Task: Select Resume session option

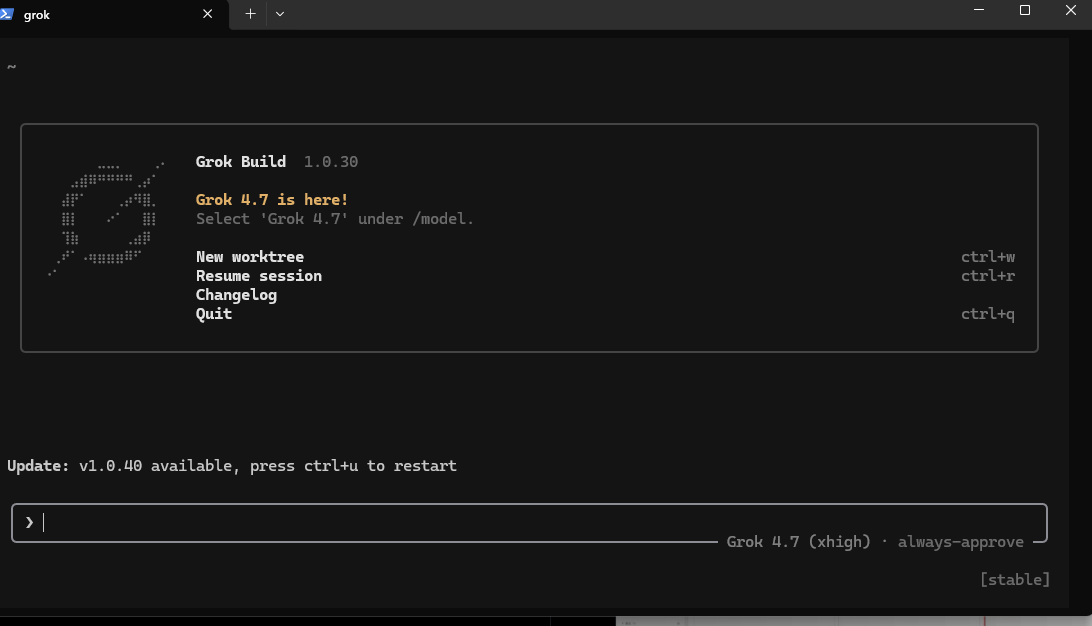Action: pos(258,276)
